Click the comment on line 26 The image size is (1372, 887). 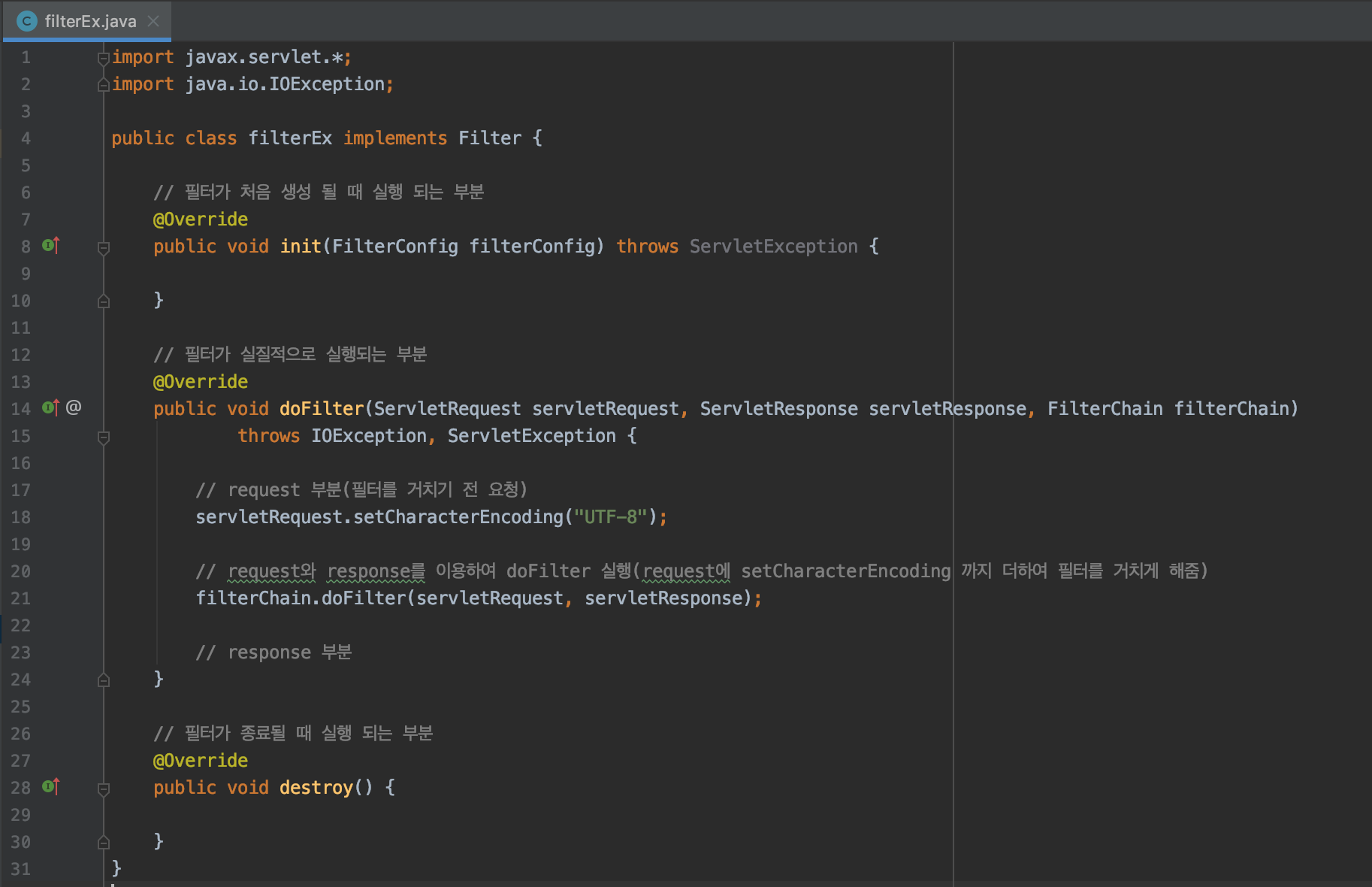293,734
